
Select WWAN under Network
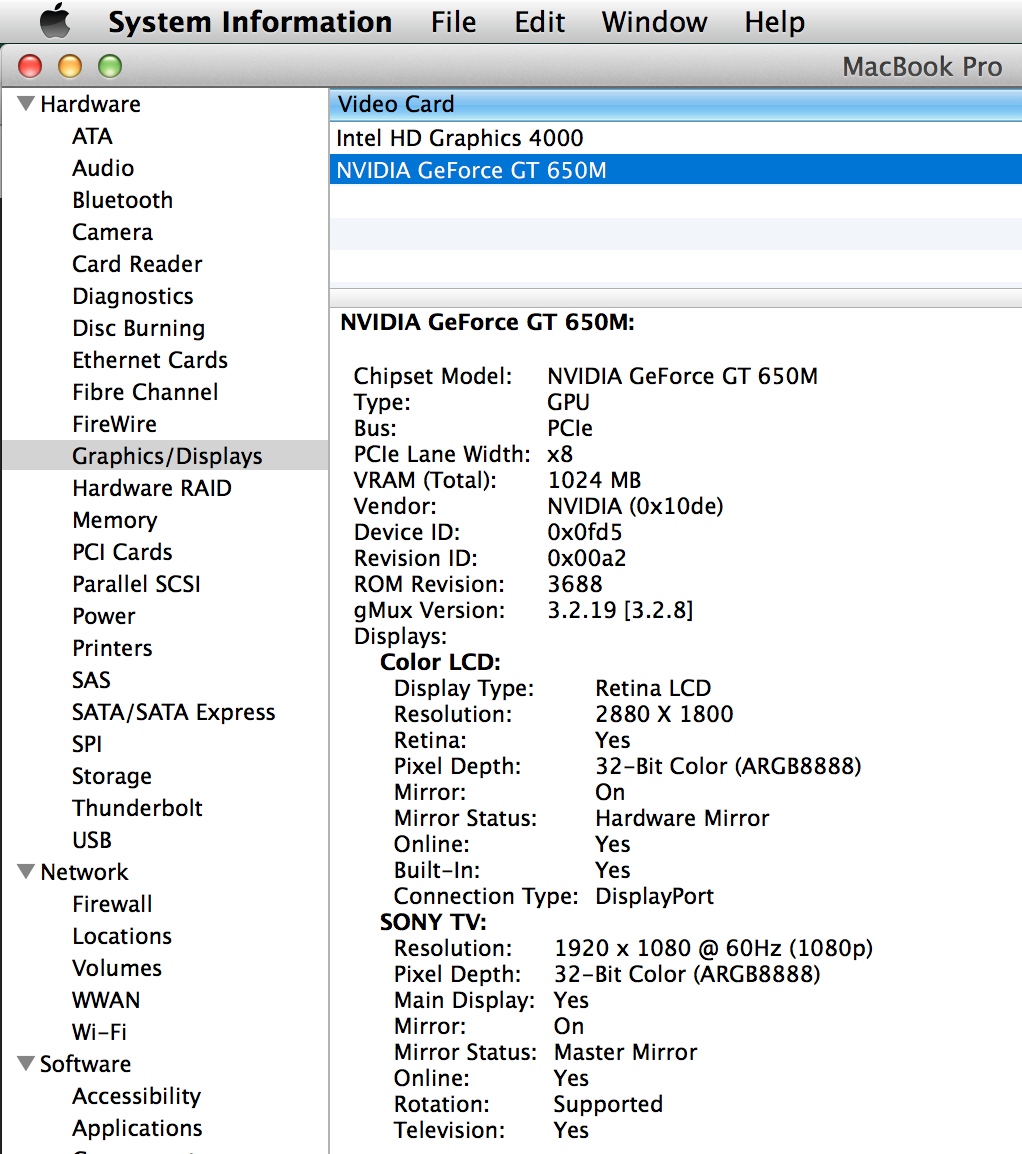[x=106, y=1000]
